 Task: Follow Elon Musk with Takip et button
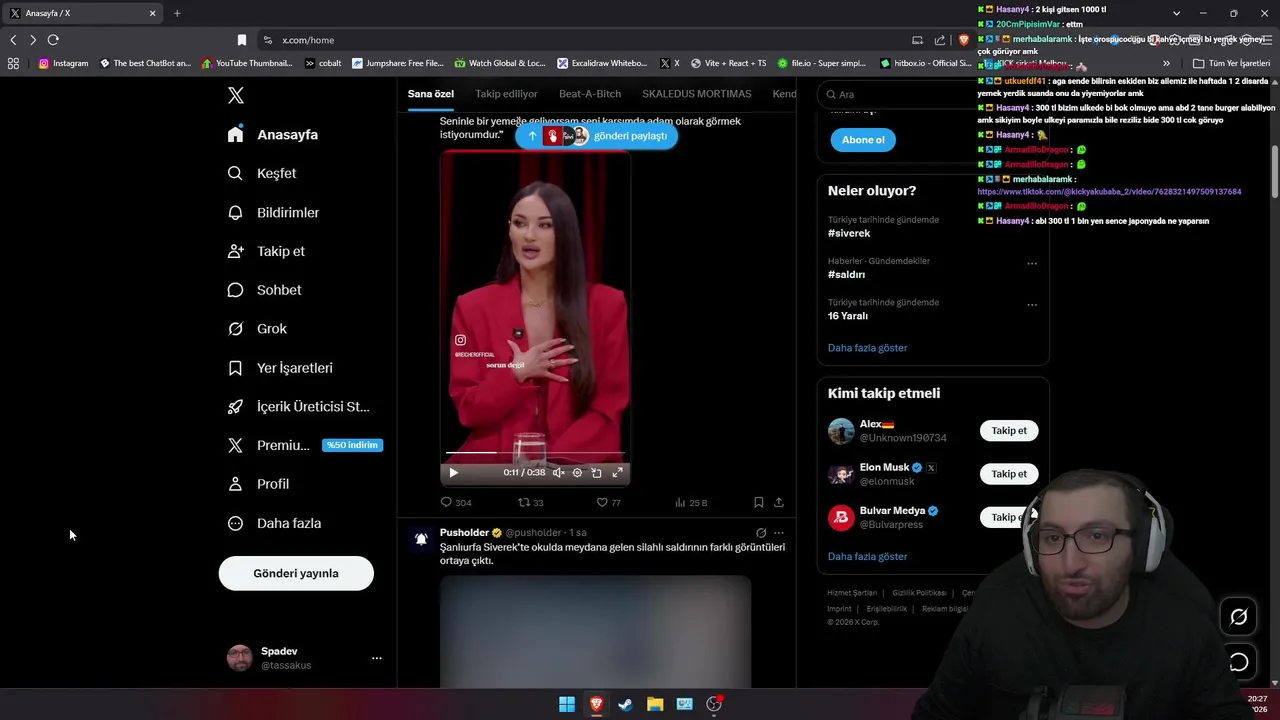(1009, 474)
